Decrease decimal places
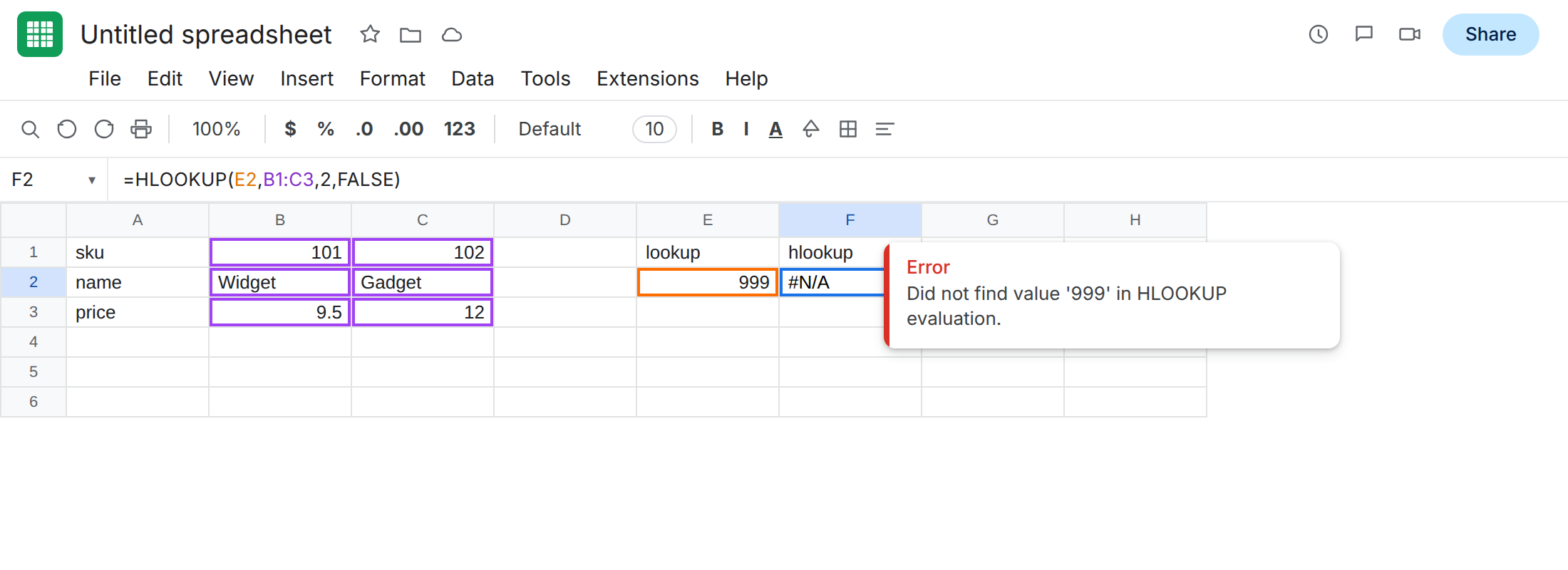 click(364, 129)
